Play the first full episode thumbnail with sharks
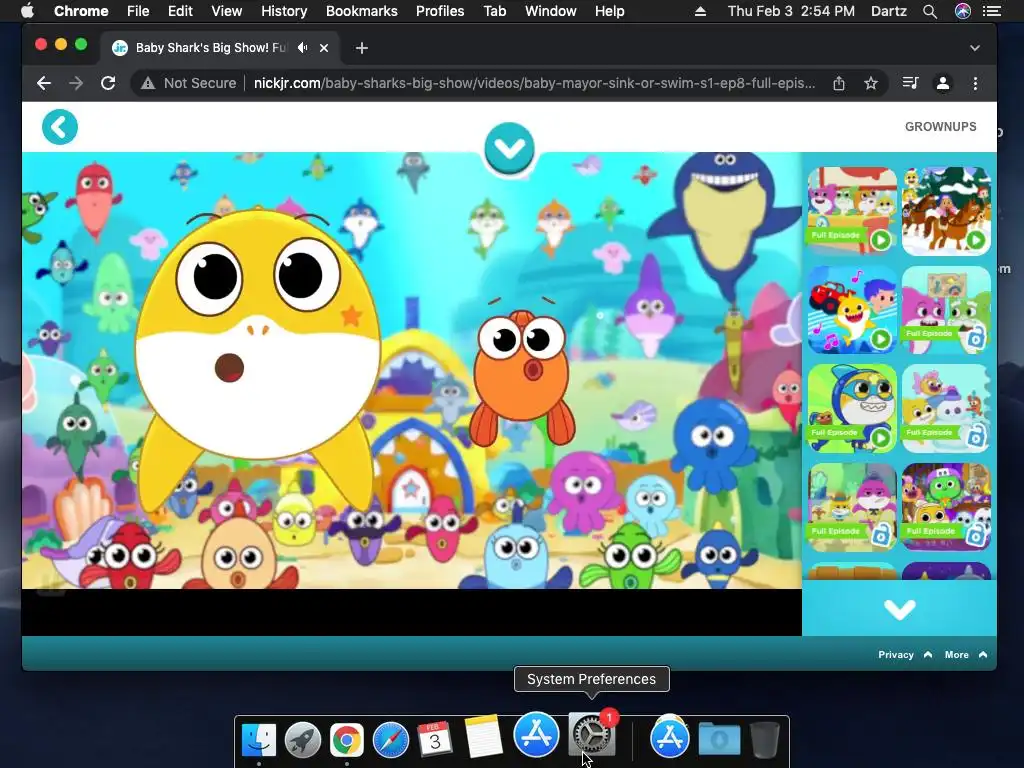The image size is (1024, 768). pyautogui.click(x=852, y=211)
